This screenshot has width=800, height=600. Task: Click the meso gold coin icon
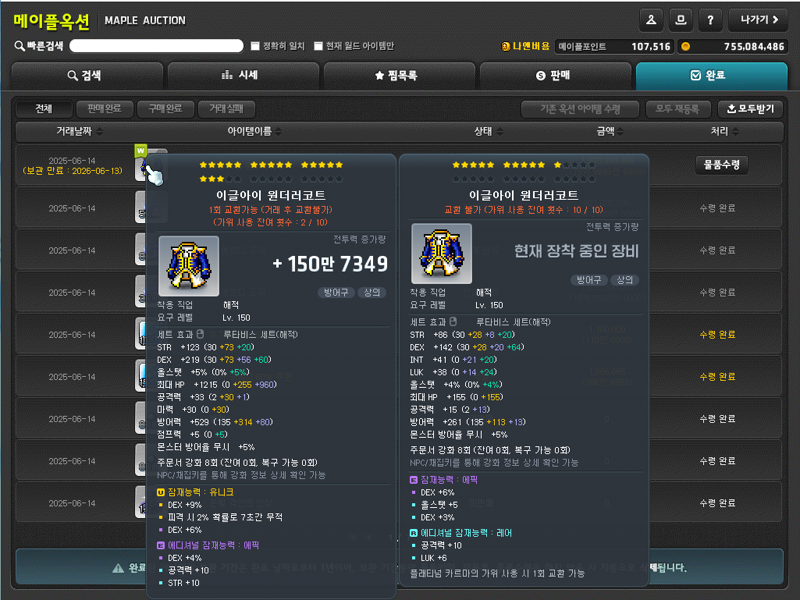686,46
